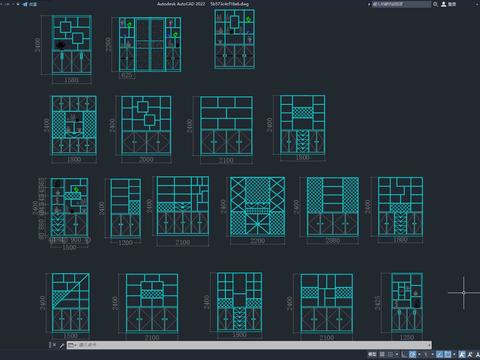480x360 pixels.
Task: Open the user account sign-in icon
Action: coord(444,4)
